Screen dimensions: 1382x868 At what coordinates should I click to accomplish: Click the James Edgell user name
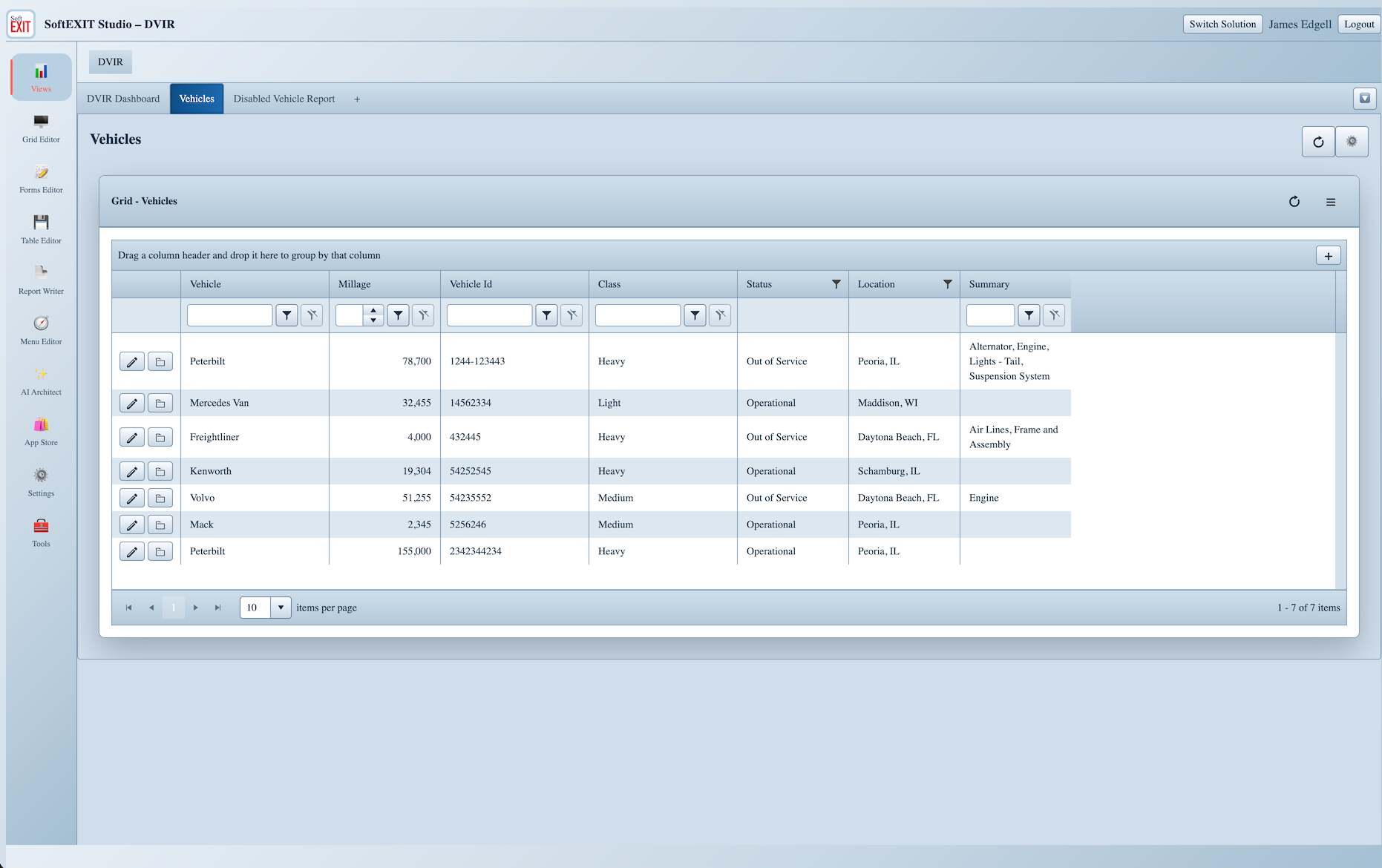coord(1300,24)
